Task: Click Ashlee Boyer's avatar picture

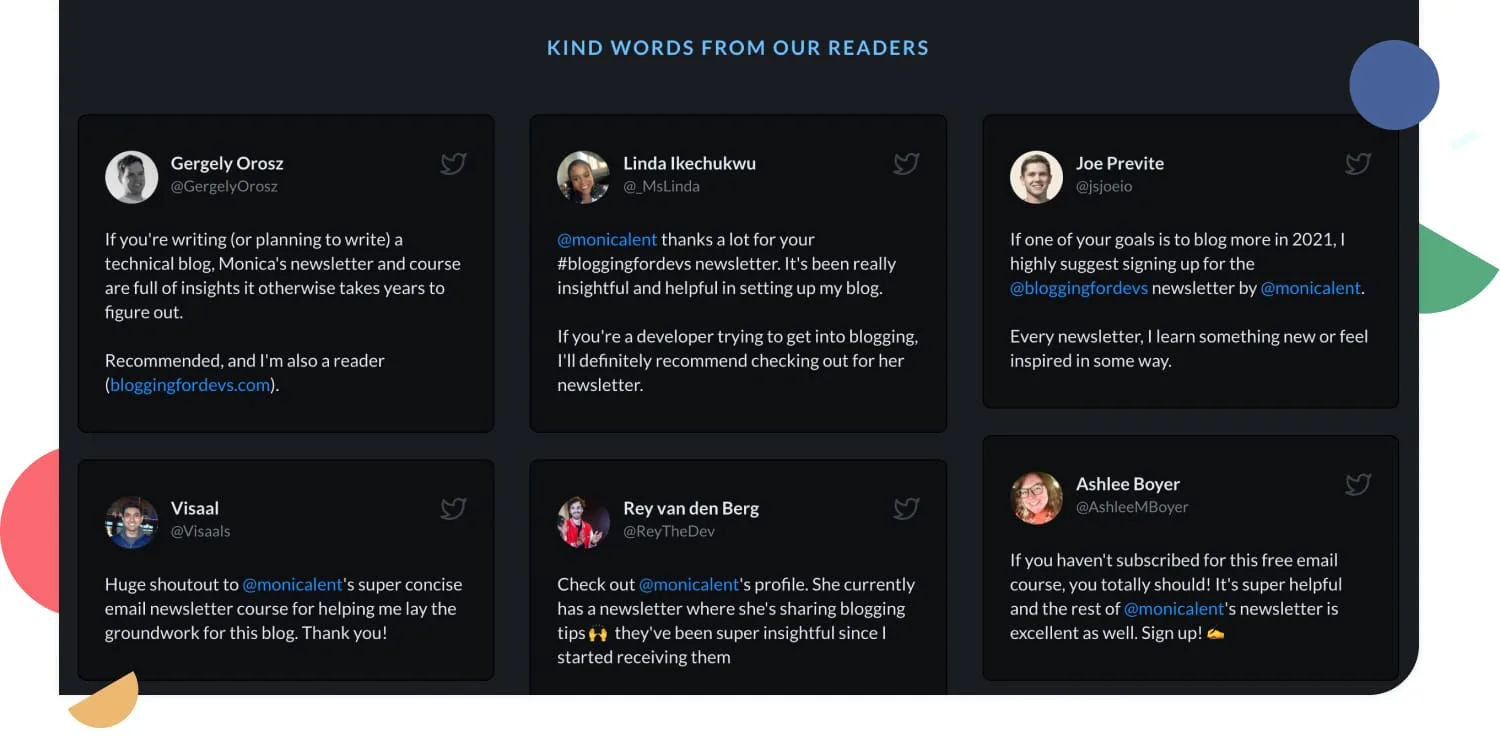Action: pos(1036,497)
